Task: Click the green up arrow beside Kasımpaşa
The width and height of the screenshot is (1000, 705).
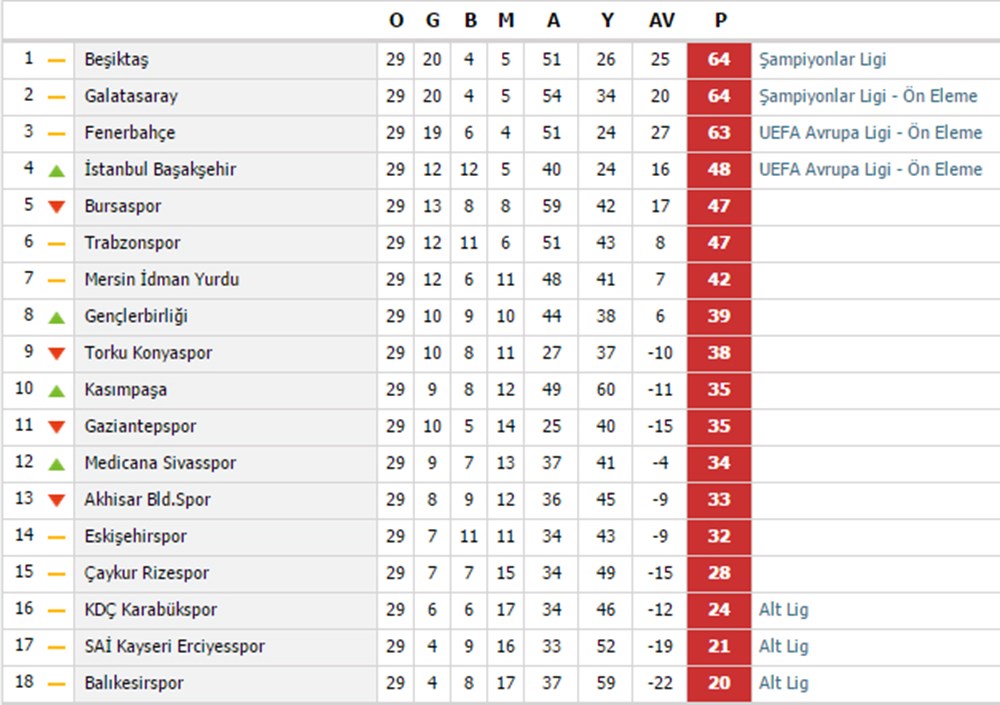Action: pyautogui.click(x=57, y=390)
